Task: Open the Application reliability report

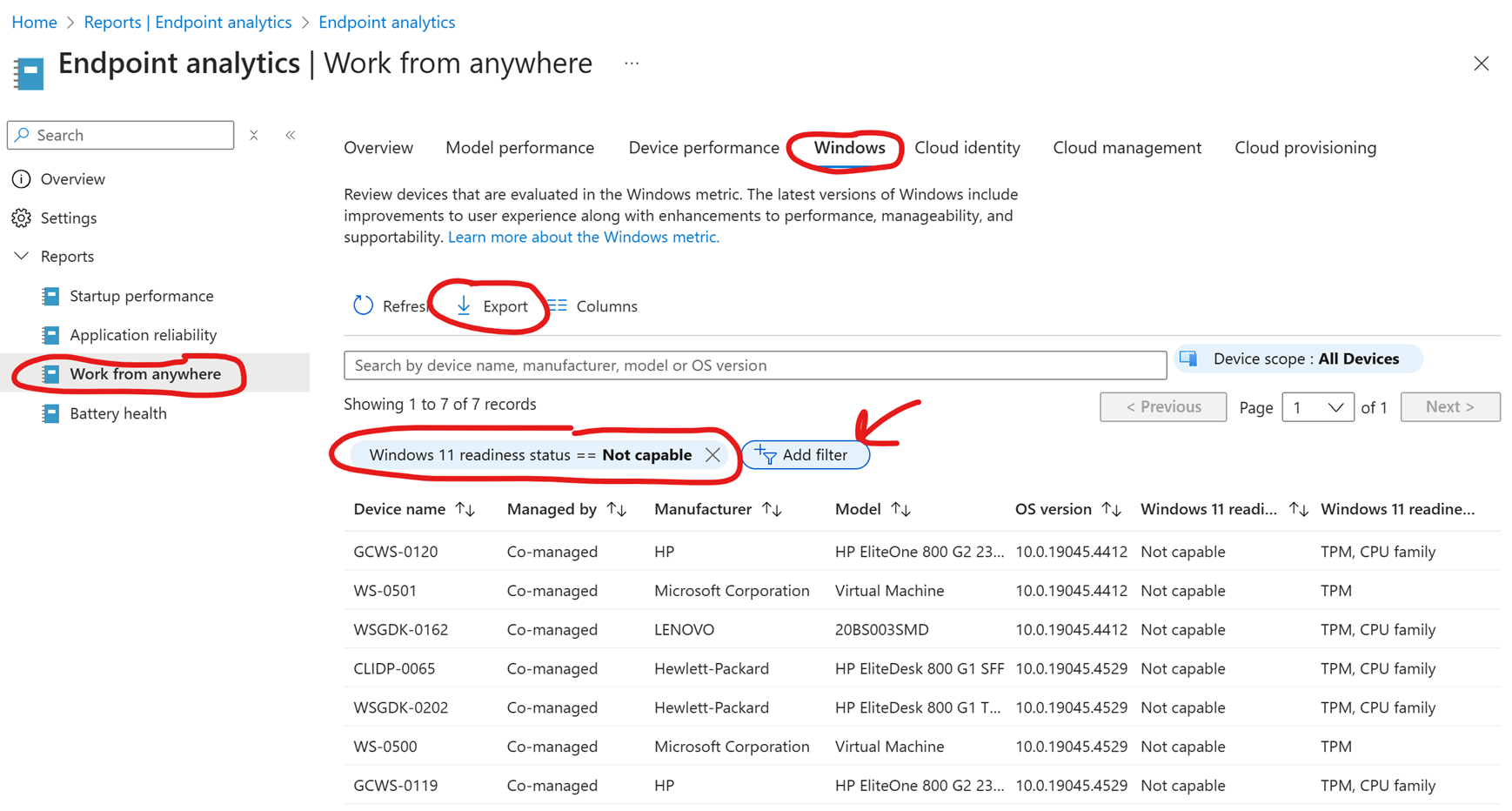Action: (144, 335)
